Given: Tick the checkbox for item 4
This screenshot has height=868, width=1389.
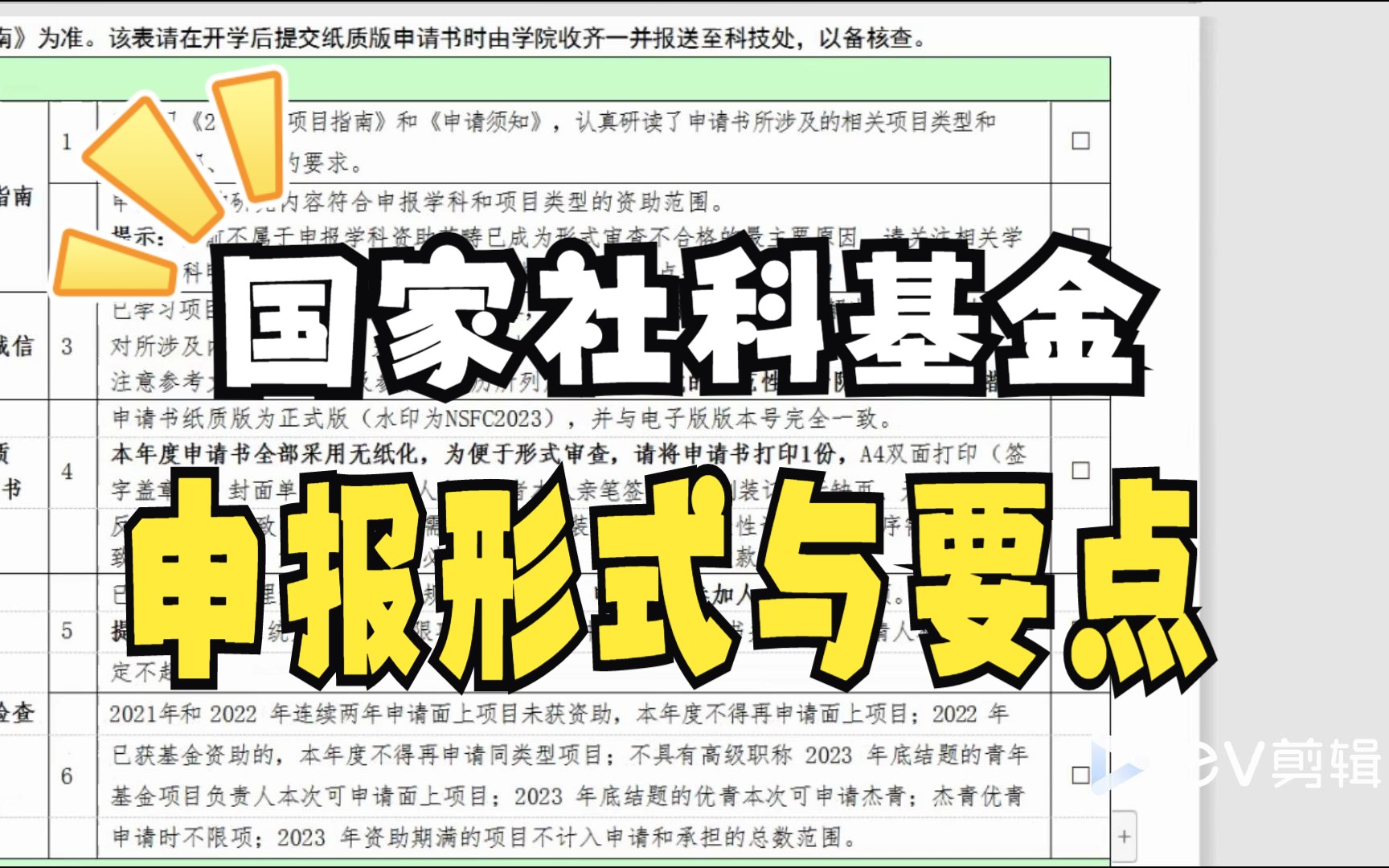Looking at the screenshot, I should tap(1080, 470).
